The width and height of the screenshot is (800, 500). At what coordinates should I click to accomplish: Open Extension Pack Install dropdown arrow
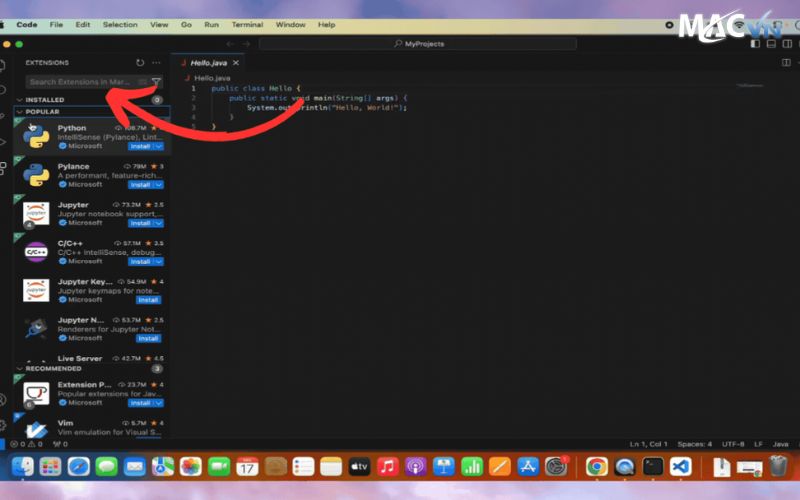(x=159, y=403)
